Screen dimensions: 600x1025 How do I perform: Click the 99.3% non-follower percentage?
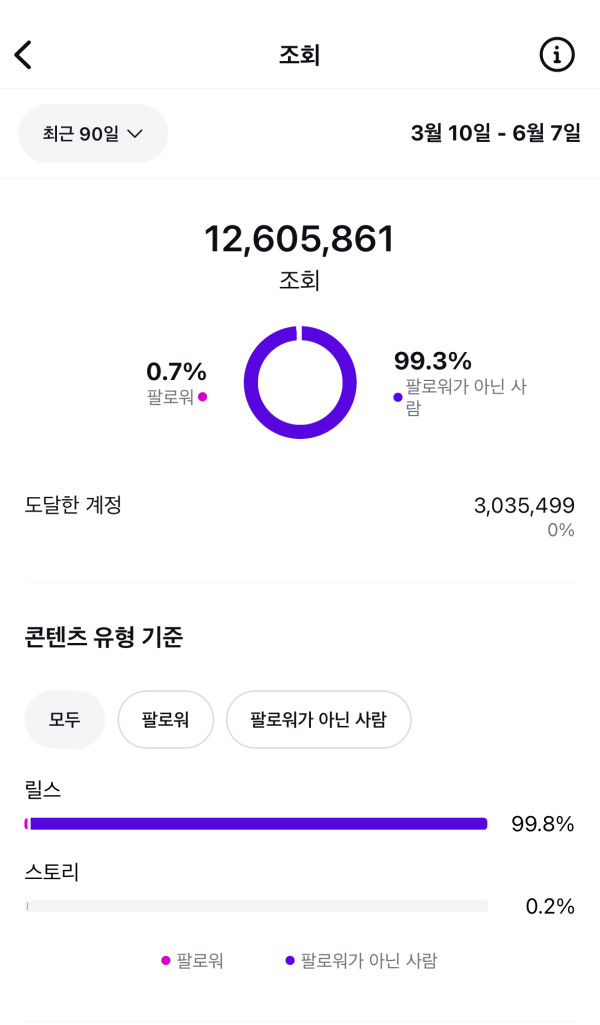click(433, 361)
